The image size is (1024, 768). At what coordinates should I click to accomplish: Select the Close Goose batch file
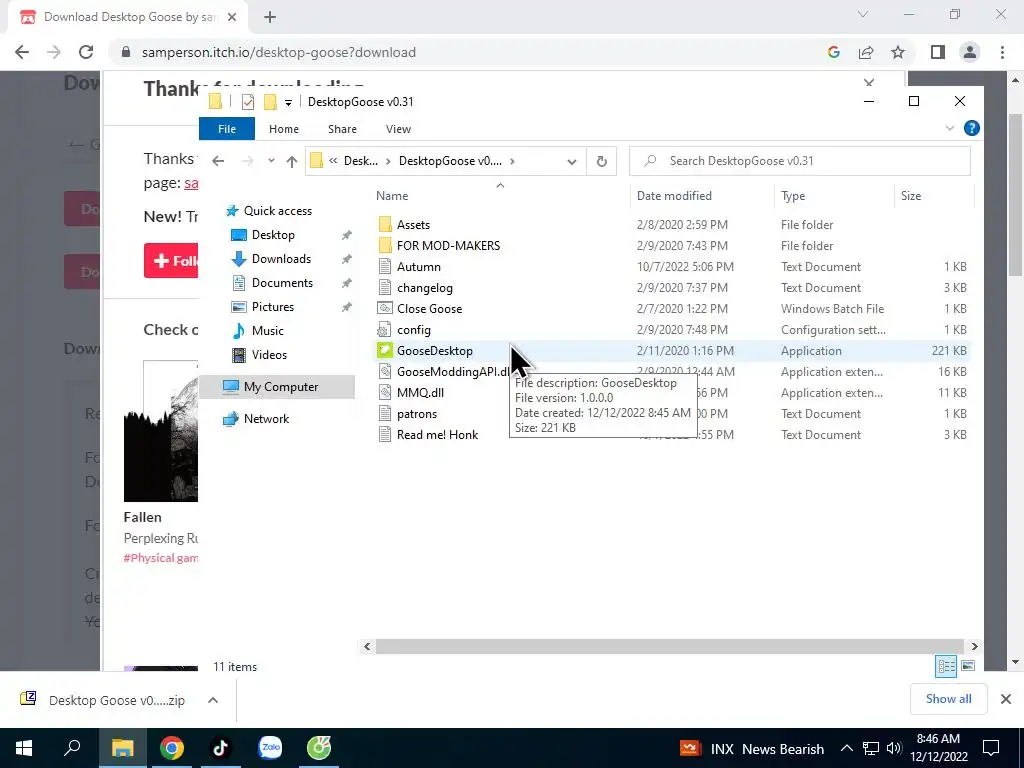tap(429, 309)
